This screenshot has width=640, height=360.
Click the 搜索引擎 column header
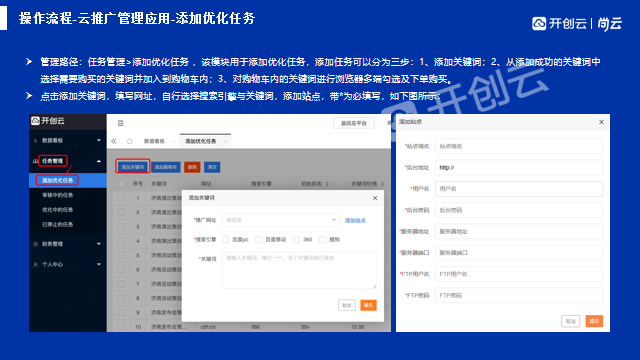coord(261,184)
